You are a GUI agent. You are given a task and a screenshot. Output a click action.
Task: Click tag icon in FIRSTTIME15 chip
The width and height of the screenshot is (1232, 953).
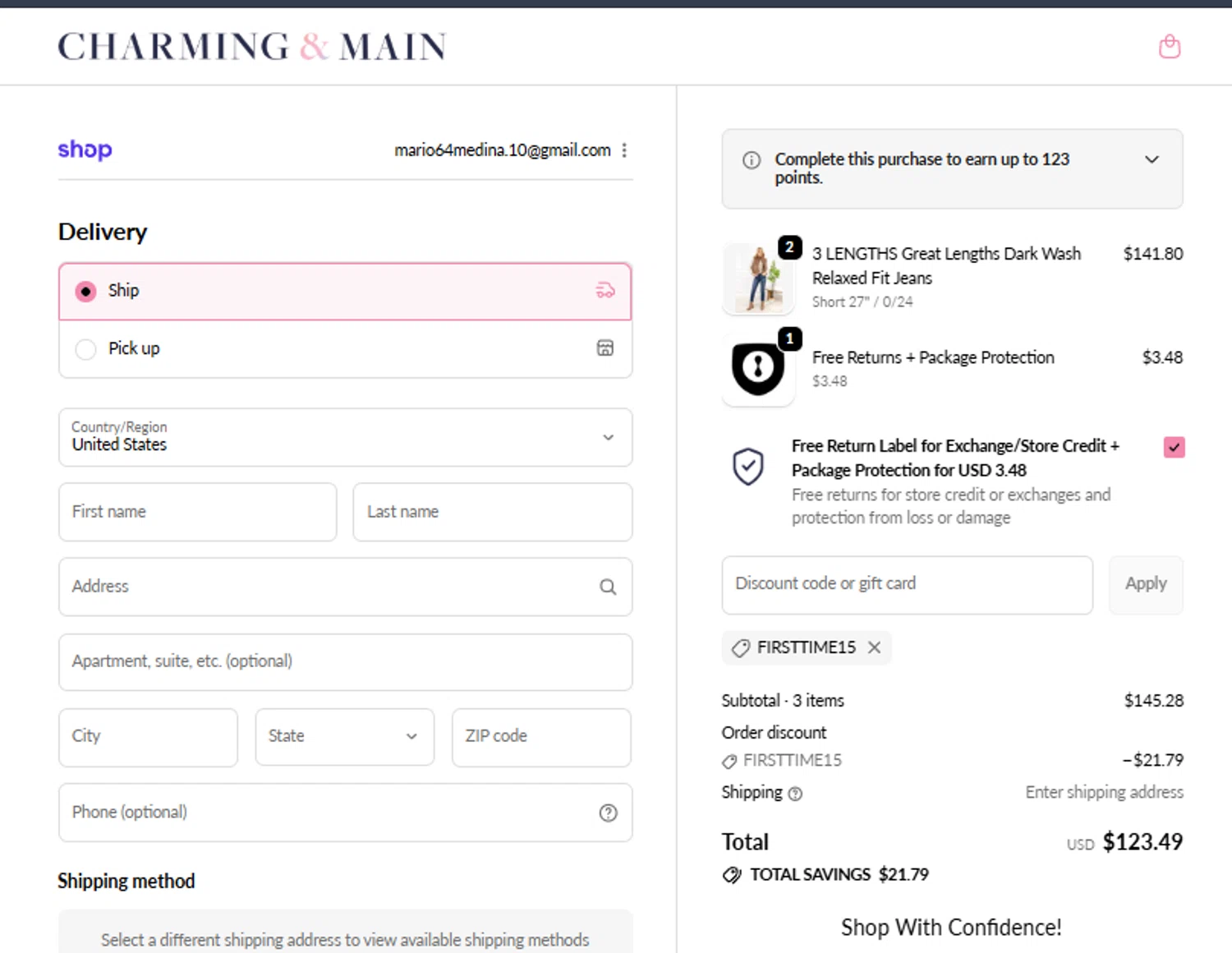(x=741, y=648)
